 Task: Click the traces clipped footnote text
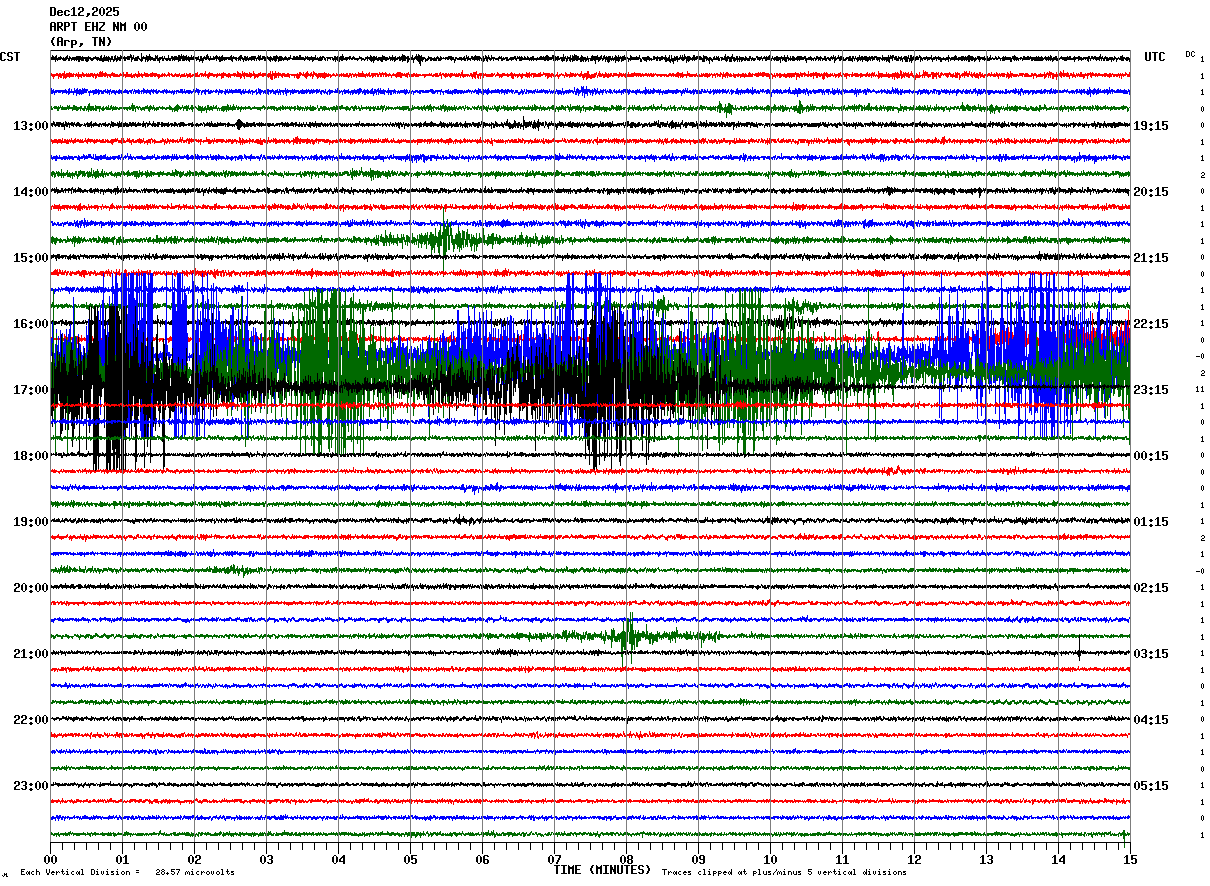pyautogui.click(x=784, y=873)
